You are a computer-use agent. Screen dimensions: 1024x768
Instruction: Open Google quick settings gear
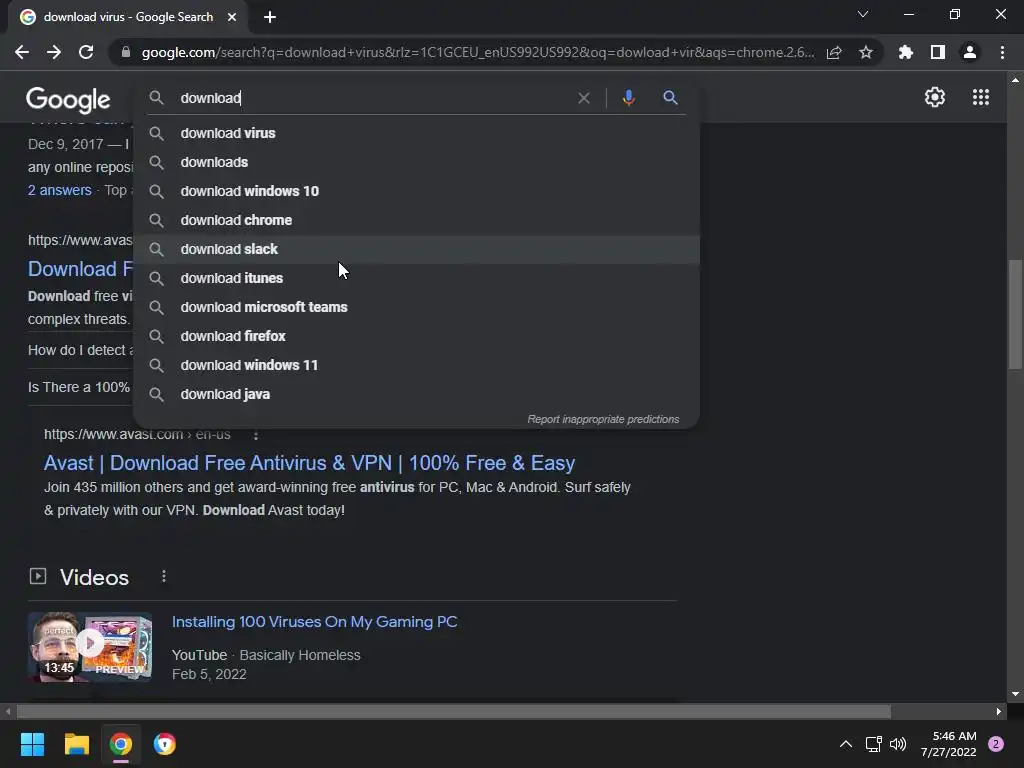tap(935, 97)
